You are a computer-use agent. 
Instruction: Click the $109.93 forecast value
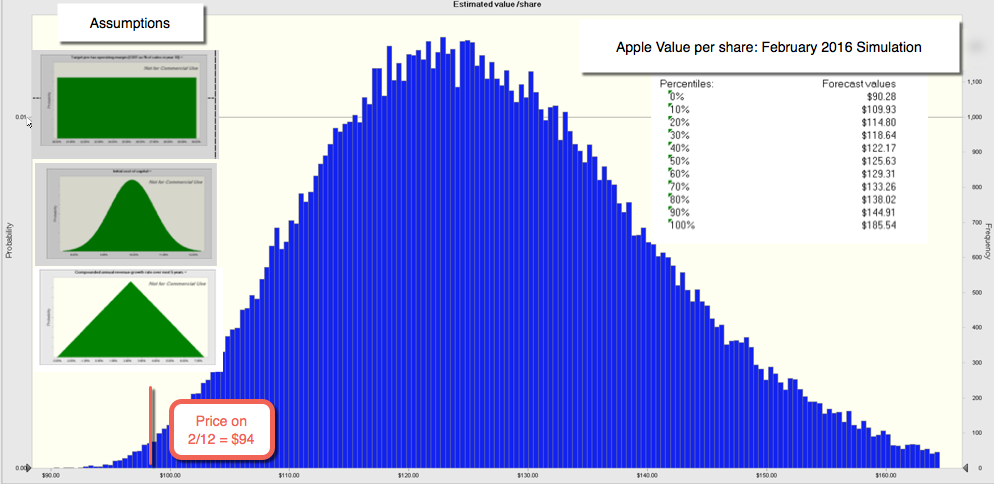[x=879, y=110]
